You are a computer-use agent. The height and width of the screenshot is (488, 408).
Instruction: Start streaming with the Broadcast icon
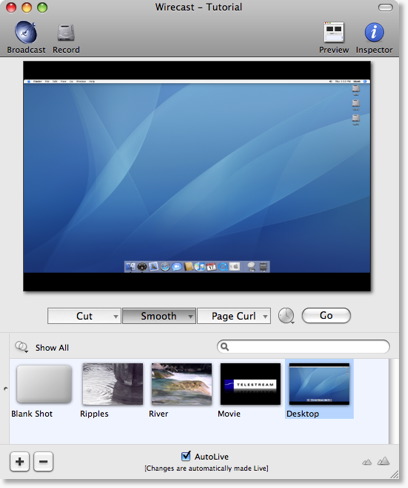26,32
